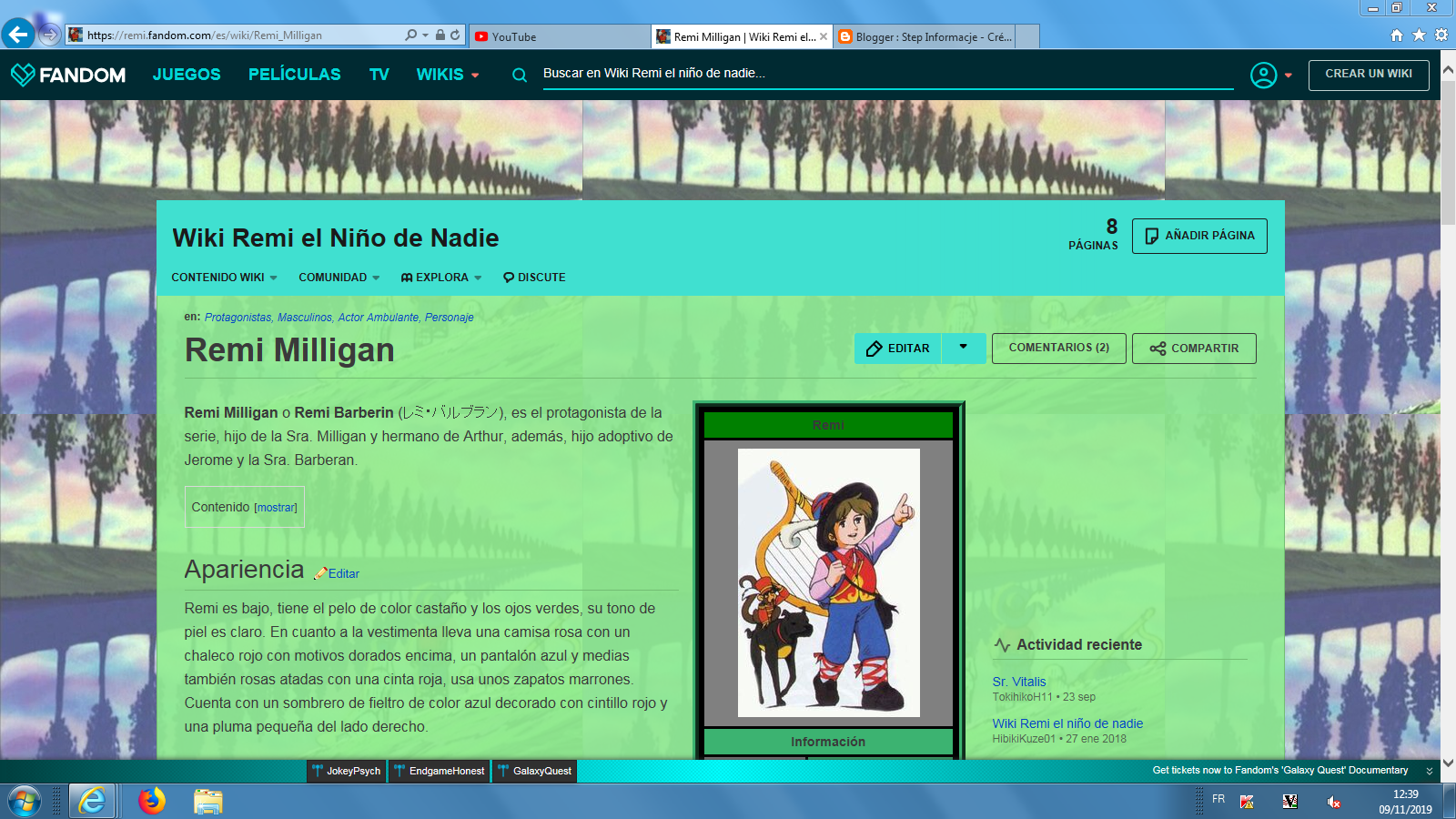The image size is (1456, 819).
Task: Open the Personaje category link
Action: pos(450,318)
